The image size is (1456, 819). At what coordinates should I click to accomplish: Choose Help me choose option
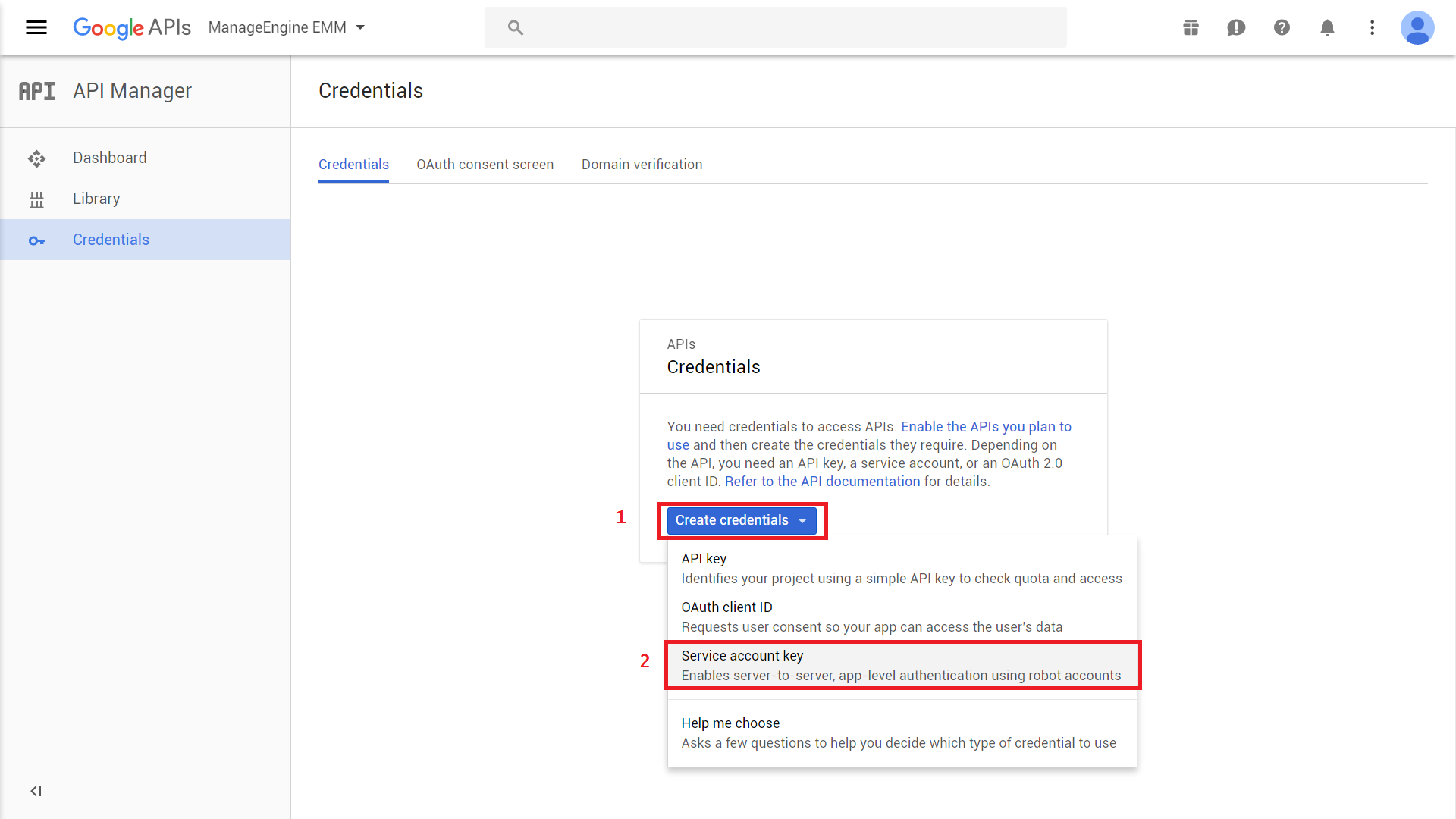[901, 733]
